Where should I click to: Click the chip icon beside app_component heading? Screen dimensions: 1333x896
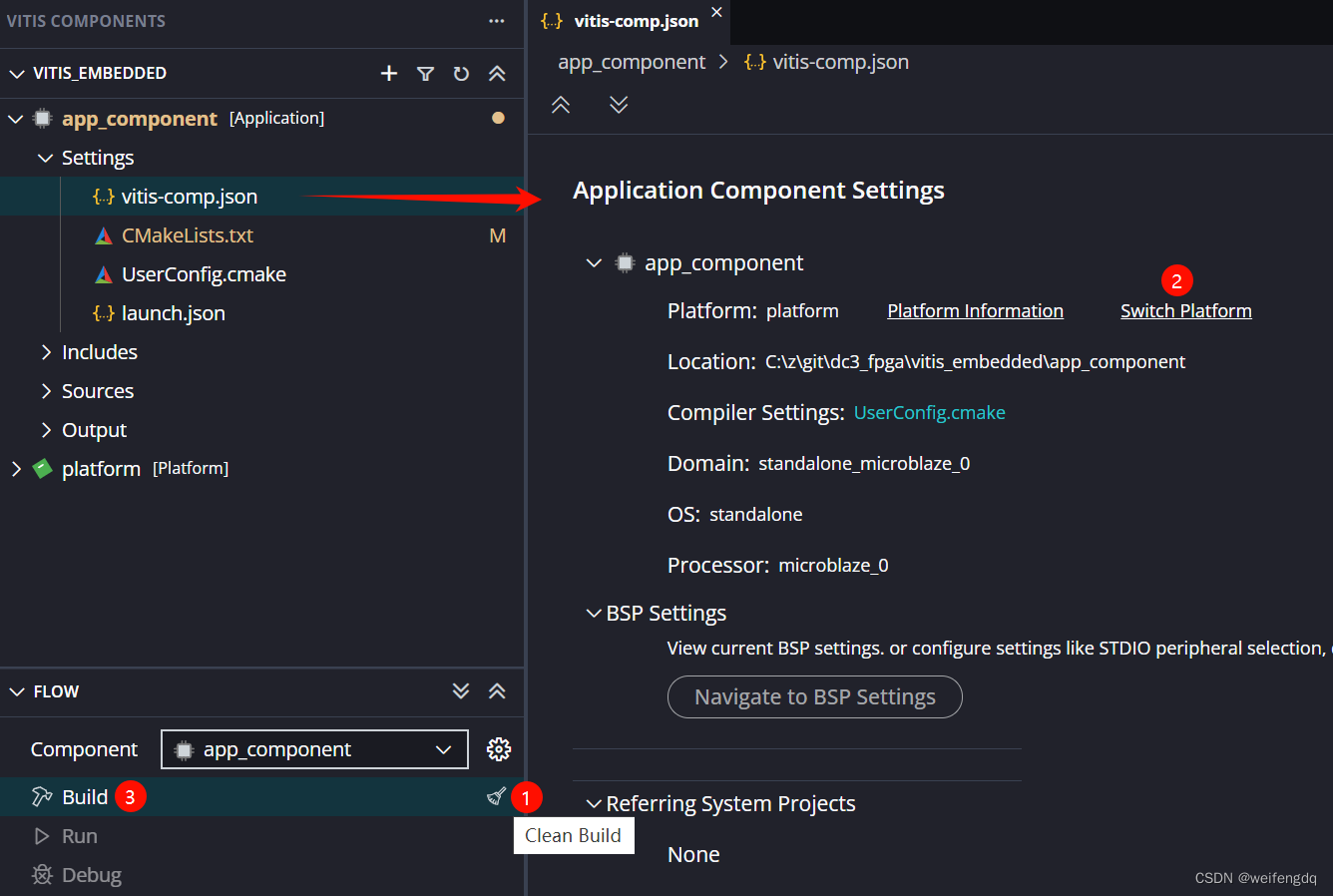[625, 263]
